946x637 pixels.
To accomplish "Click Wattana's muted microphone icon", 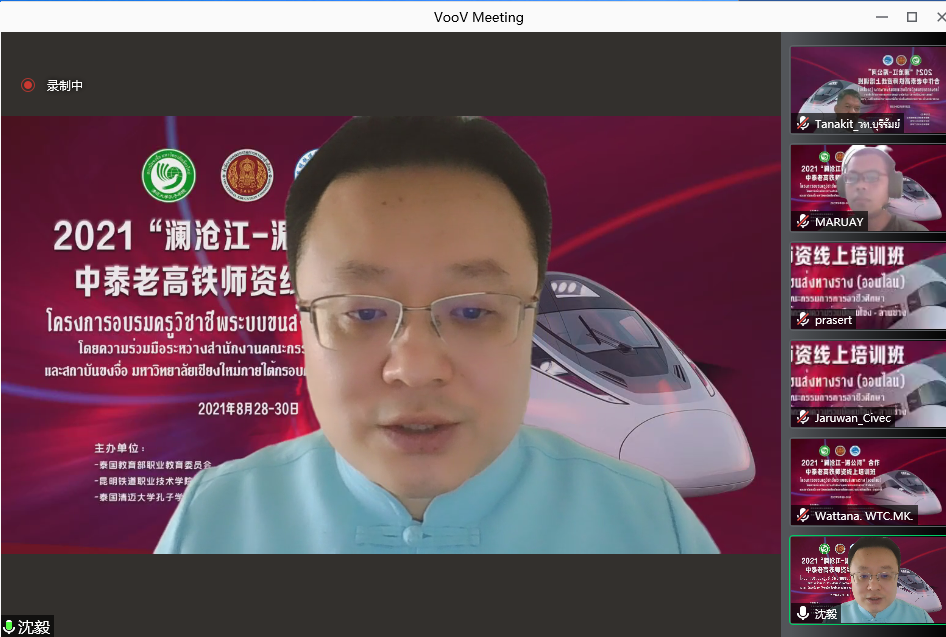I will click(x=802, y=516).
